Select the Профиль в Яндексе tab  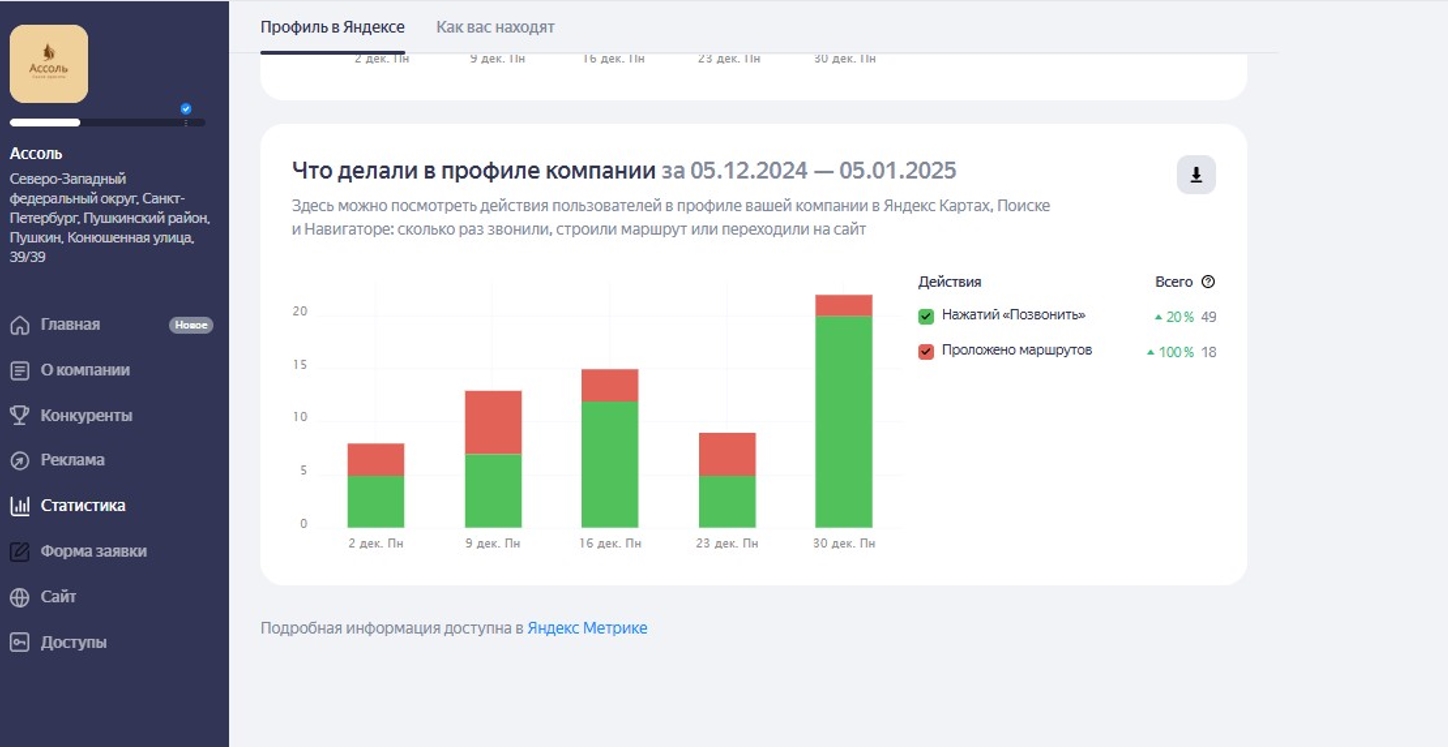point(333,27)
